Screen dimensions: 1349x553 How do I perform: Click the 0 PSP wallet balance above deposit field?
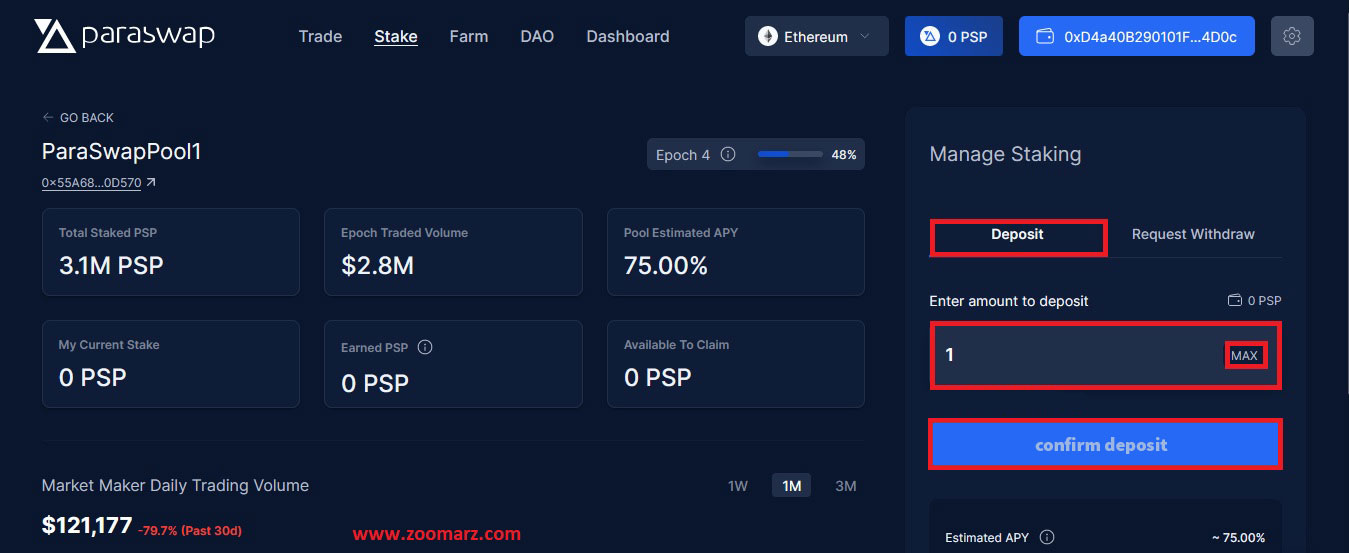(1264, 300)
